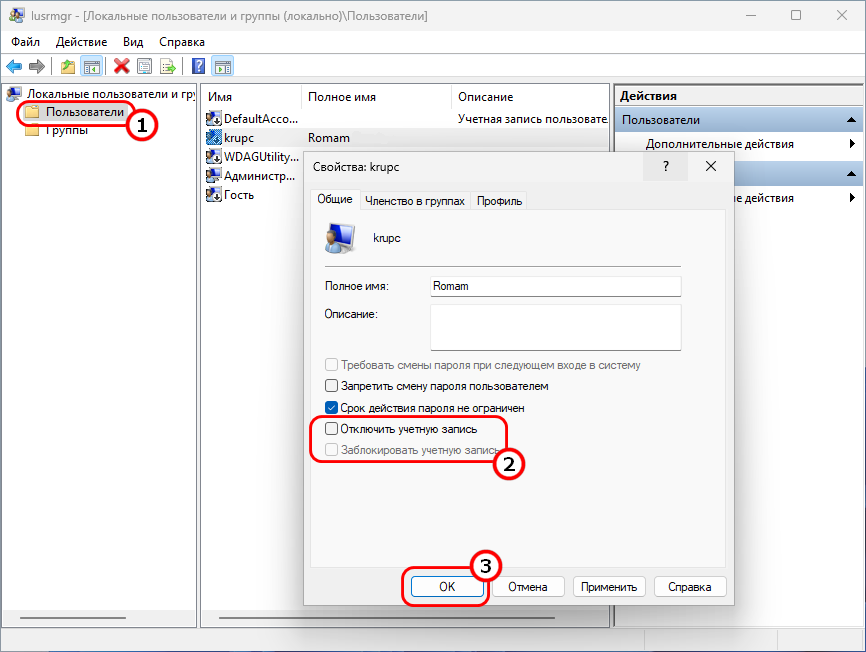
Task: Click the Гость account icon
Action: tap(214, 194)
